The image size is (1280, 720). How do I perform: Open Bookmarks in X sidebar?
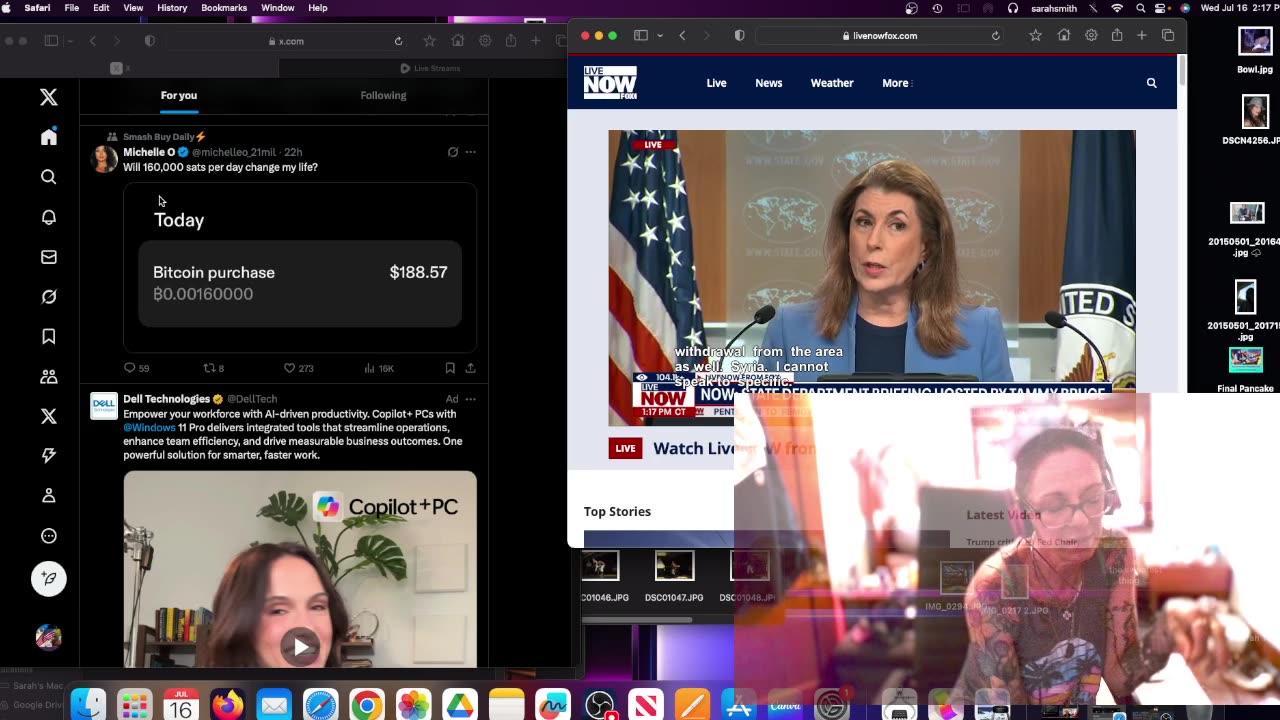[x=48, y=337]
